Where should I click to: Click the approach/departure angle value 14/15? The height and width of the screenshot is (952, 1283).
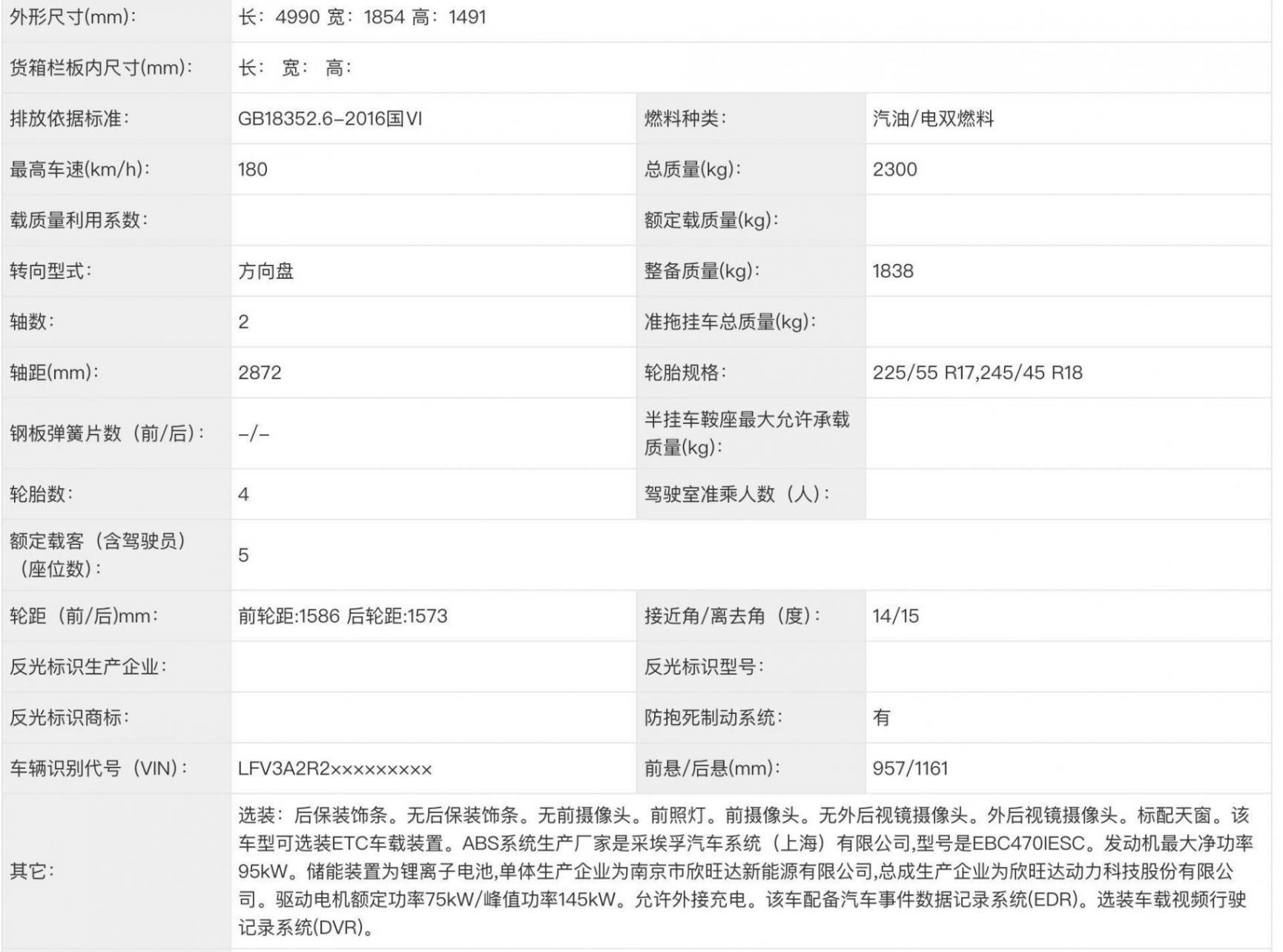click(895, 616)
